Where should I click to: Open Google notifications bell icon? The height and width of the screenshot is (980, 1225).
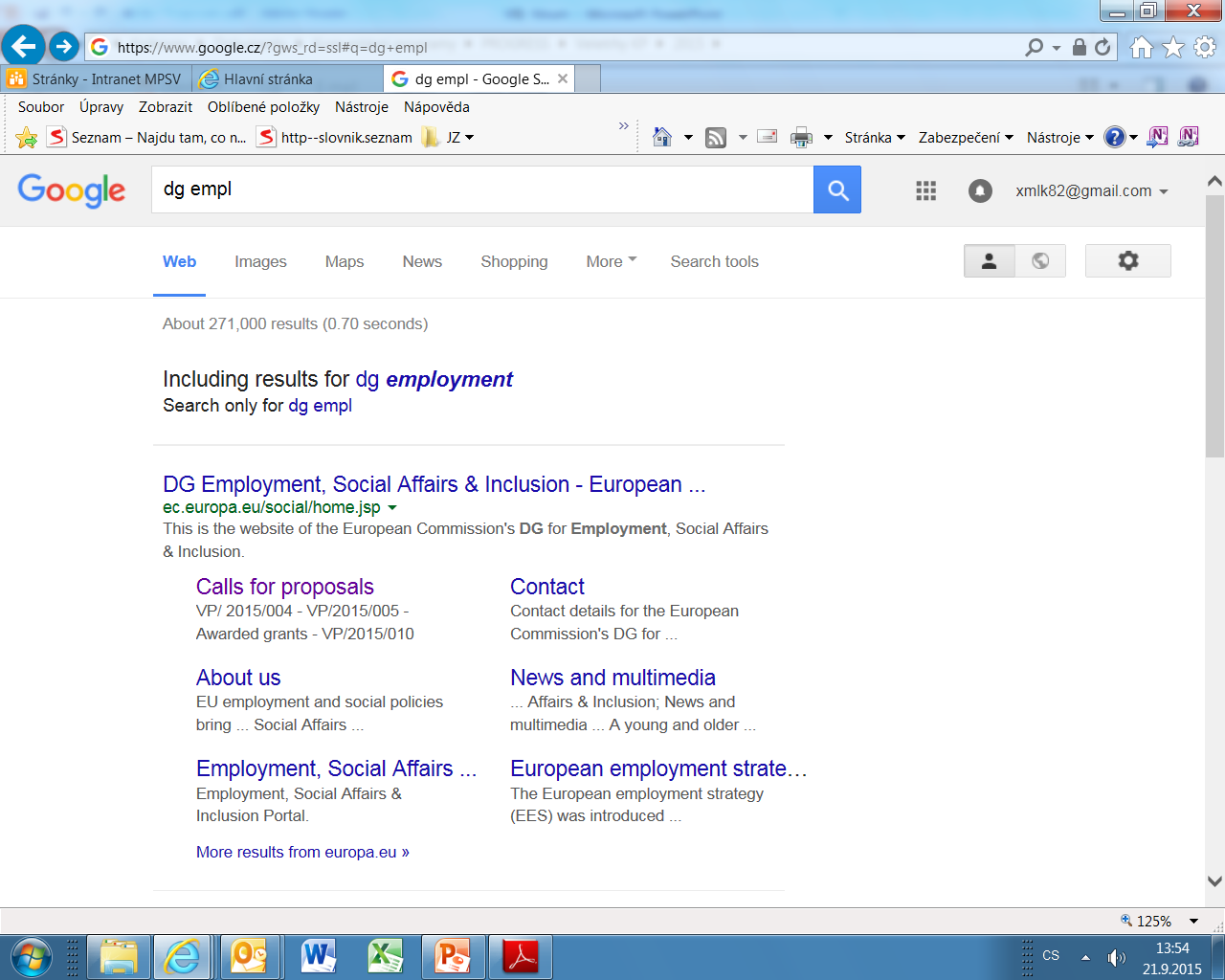[x=980, y=190]
